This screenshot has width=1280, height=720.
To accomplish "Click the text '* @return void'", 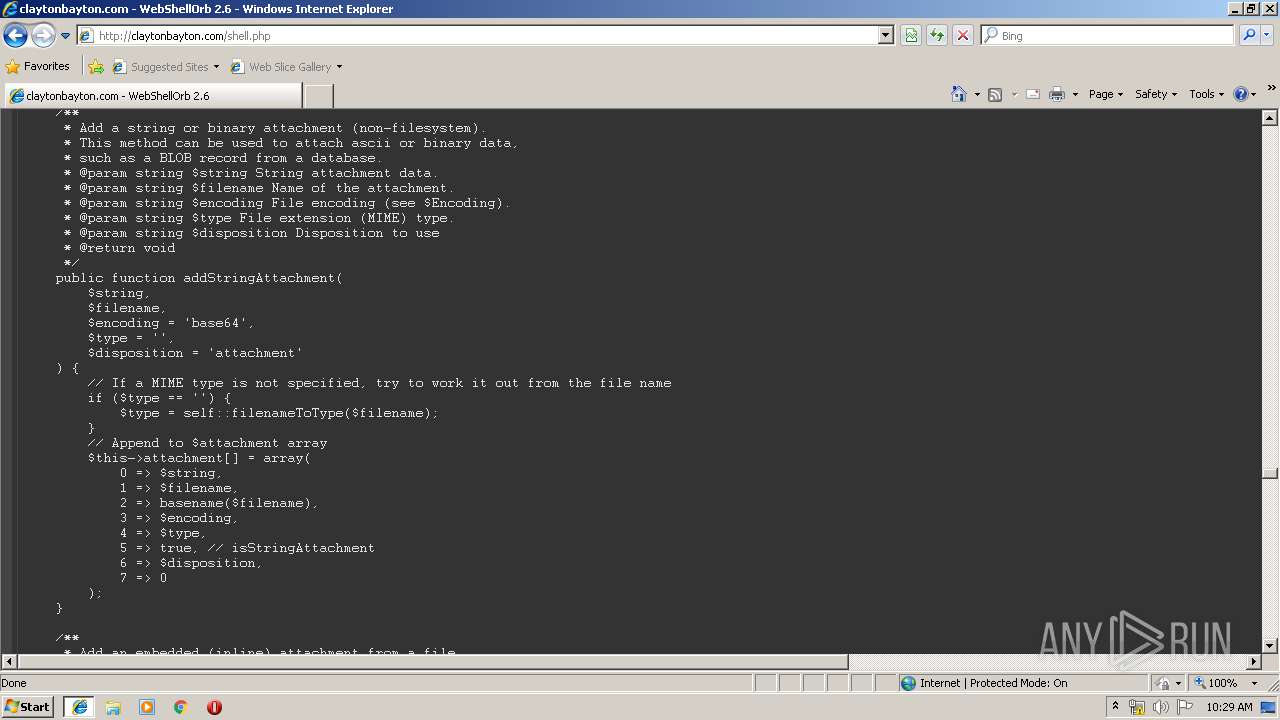I will pos(119,248).
